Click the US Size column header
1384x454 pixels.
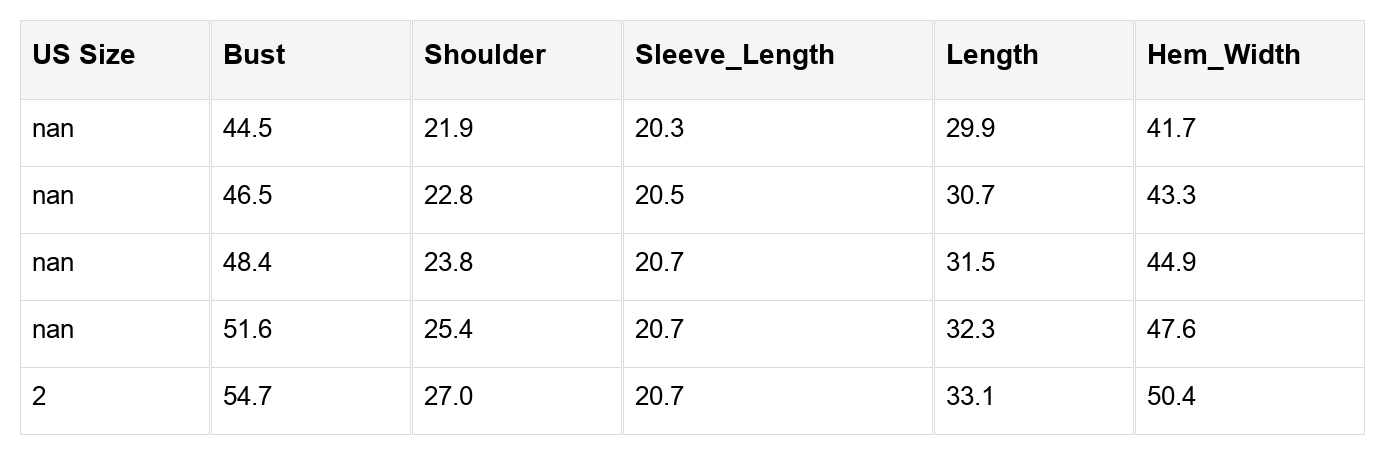pyautogui.click(x=83, y=55)
